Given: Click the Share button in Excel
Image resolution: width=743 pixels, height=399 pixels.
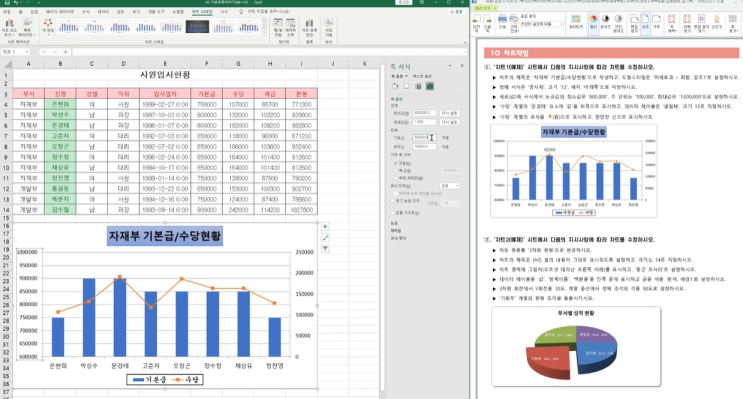Looking at the screenshot, I should point(457,12).
